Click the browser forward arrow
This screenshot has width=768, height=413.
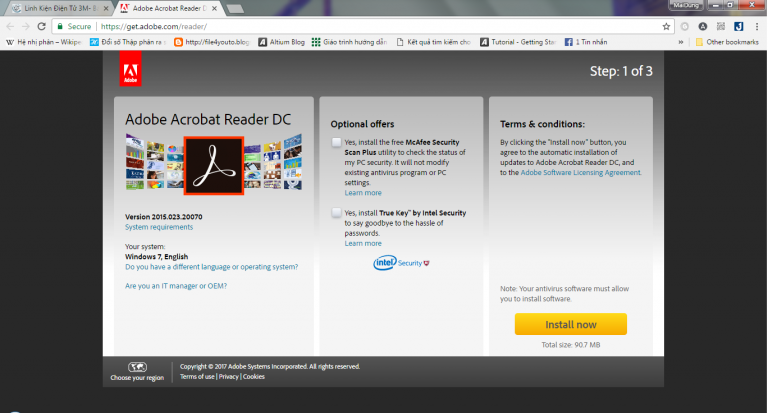coord(26,26)
